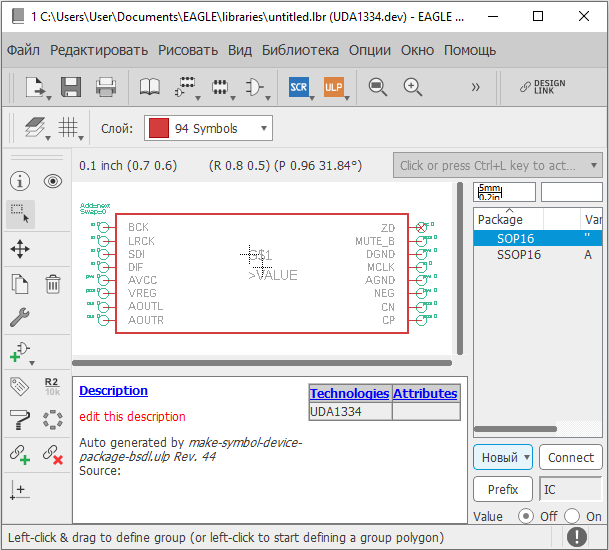Run a ULP program icon

[x=334, y=87]
